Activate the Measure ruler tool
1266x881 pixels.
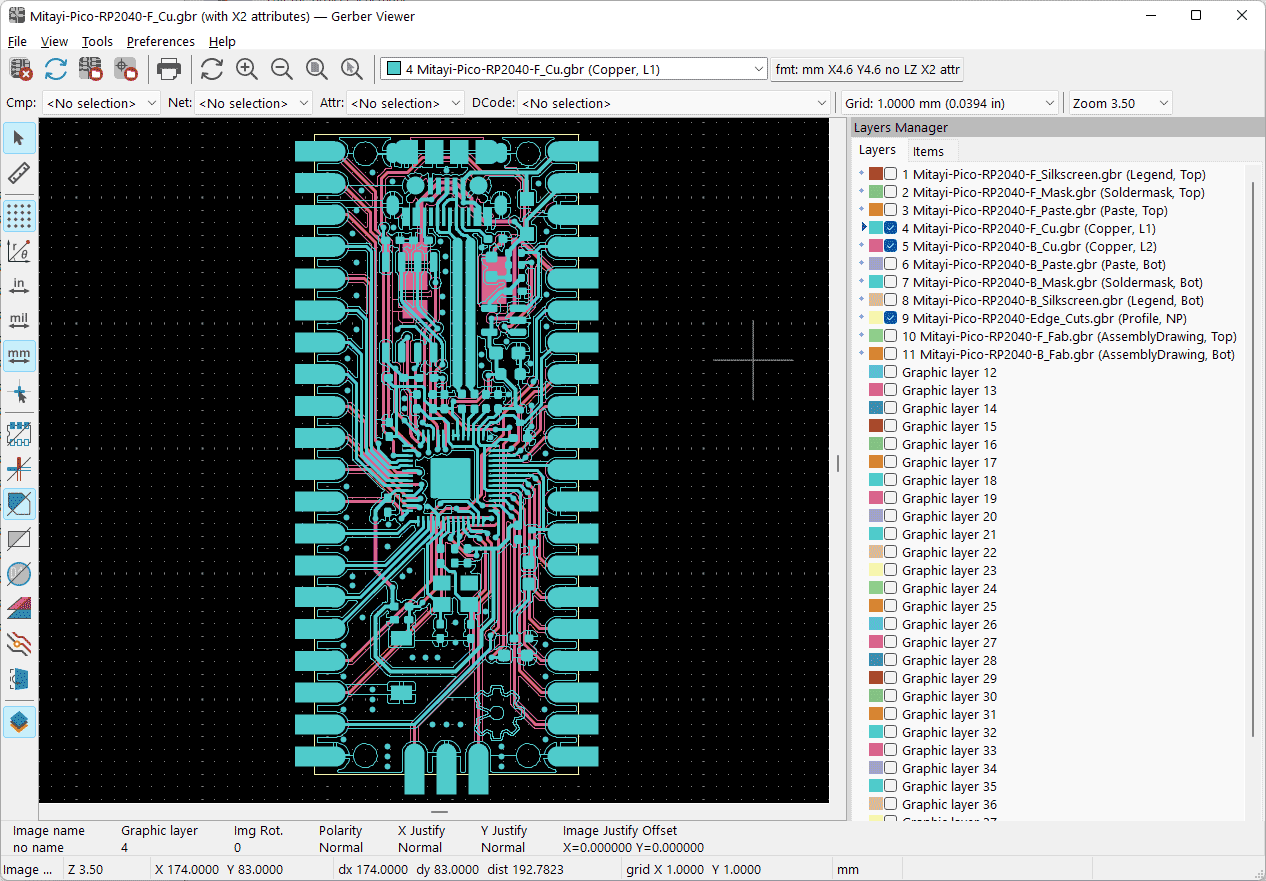[19, 174]
